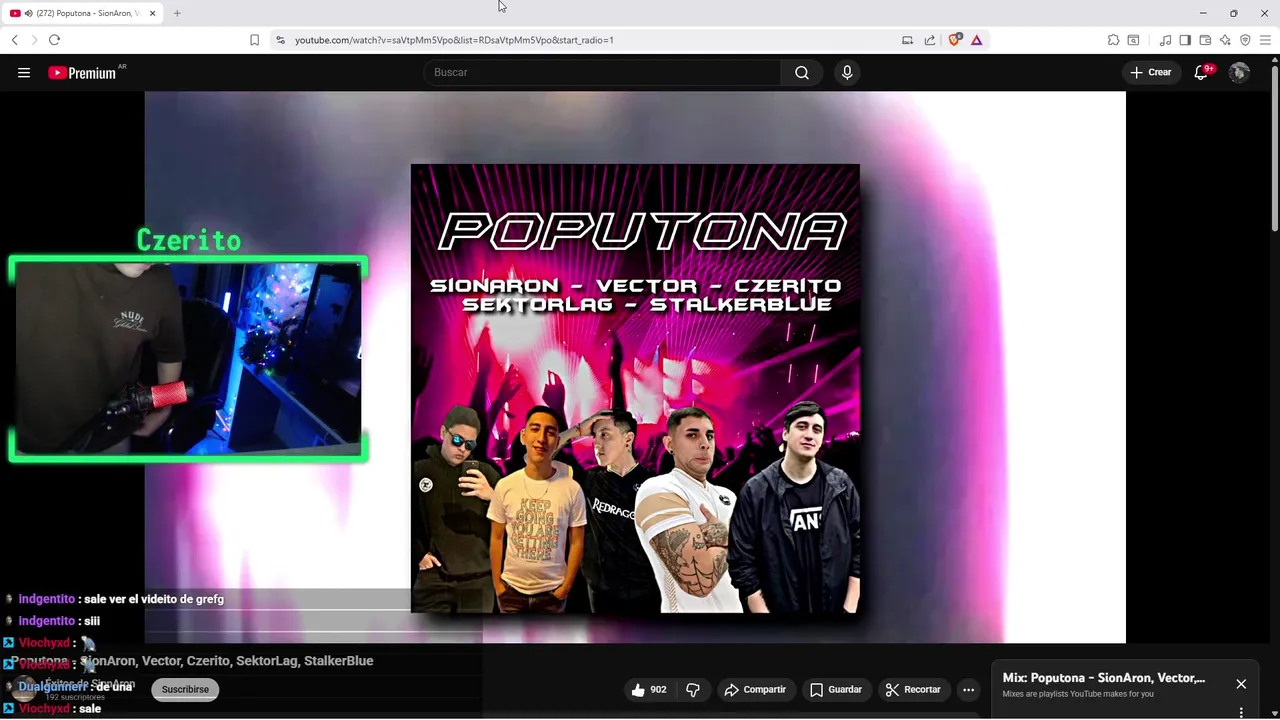Open a new tab with plus button
The width and height of the screenshot is (1280, 720).
coord(177,13)
